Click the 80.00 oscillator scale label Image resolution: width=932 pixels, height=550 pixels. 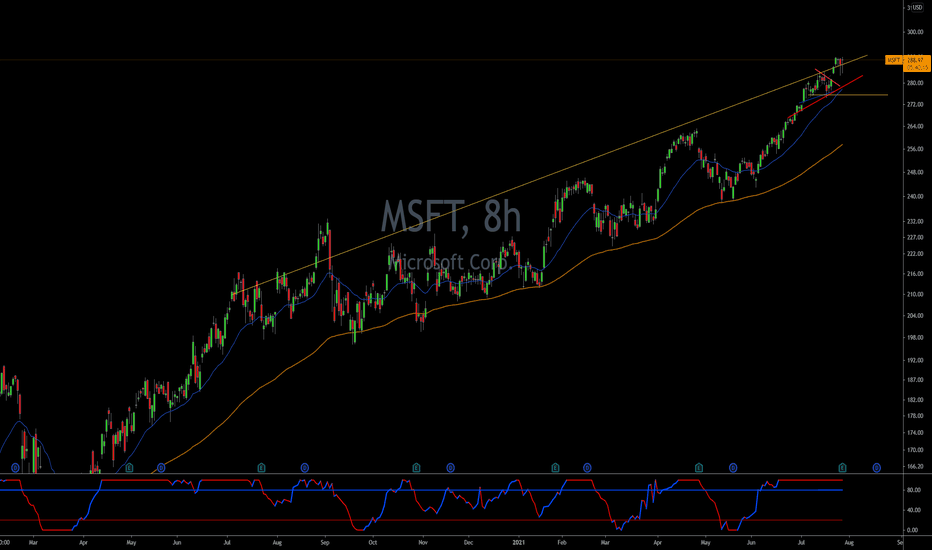pos(914,491)
